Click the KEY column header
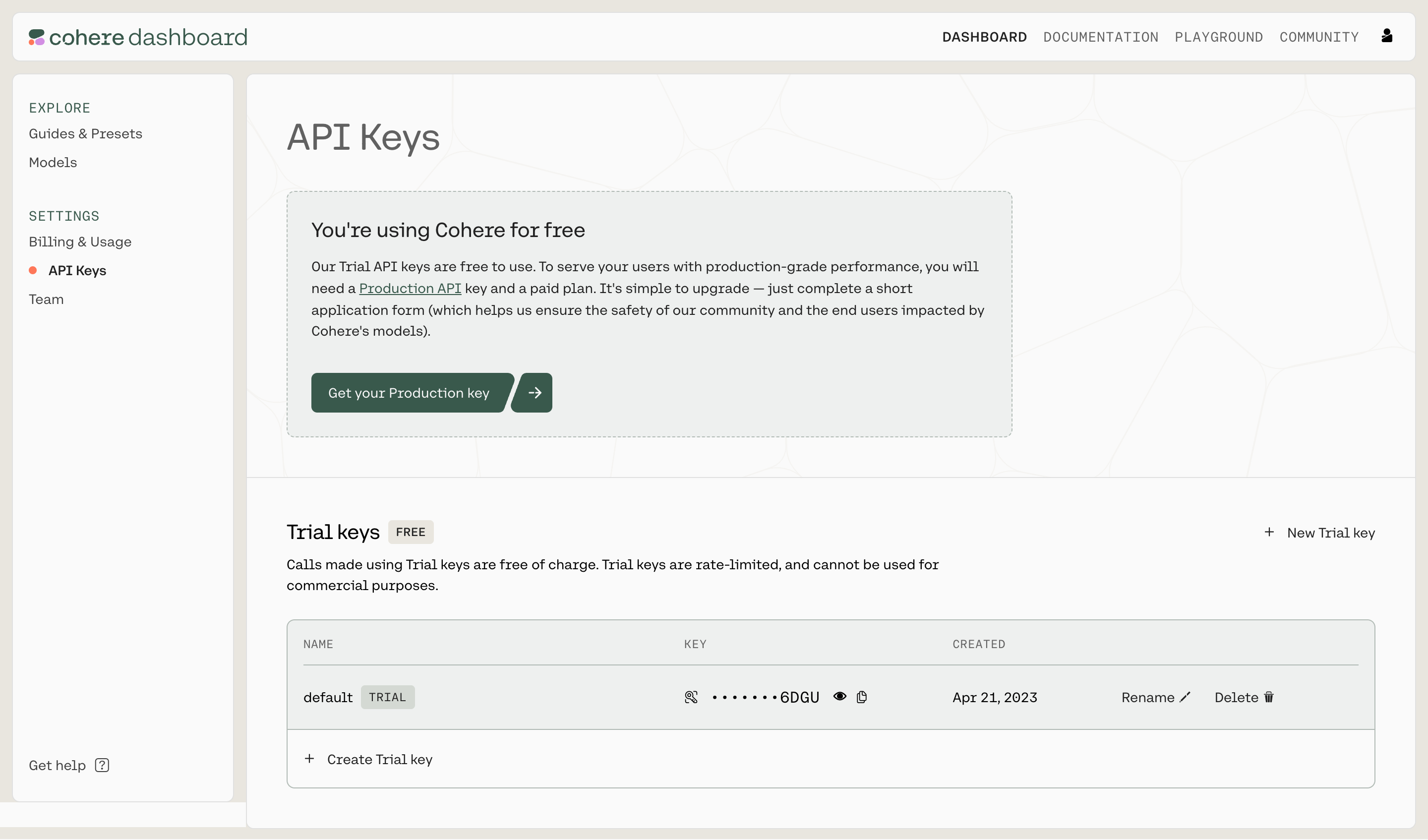Viewport: 1428px width, 840px height. (x=695, y=644)
